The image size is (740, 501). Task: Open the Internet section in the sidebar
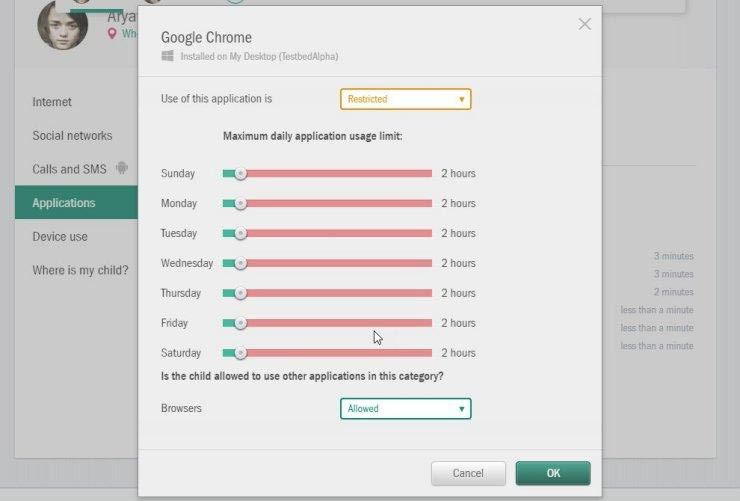[52, 102]
